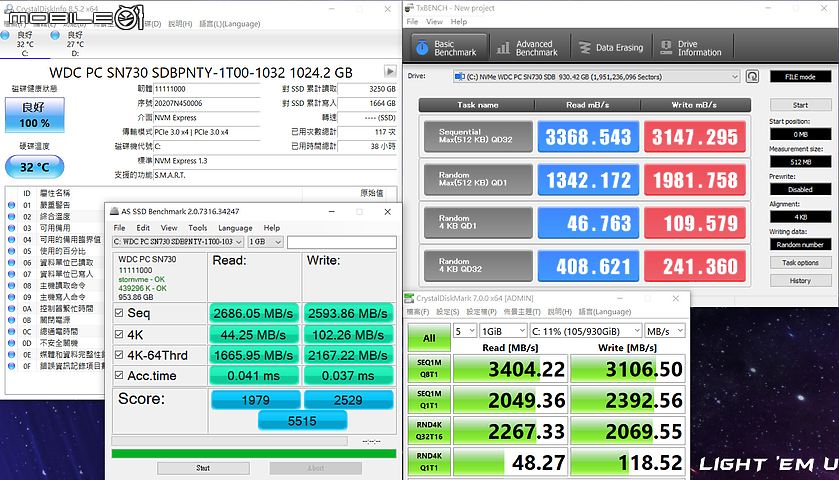Viewport: 839px width, 480px height.
Task: Click the blue status circle for attribute 0E
Action: pos(11,355)
